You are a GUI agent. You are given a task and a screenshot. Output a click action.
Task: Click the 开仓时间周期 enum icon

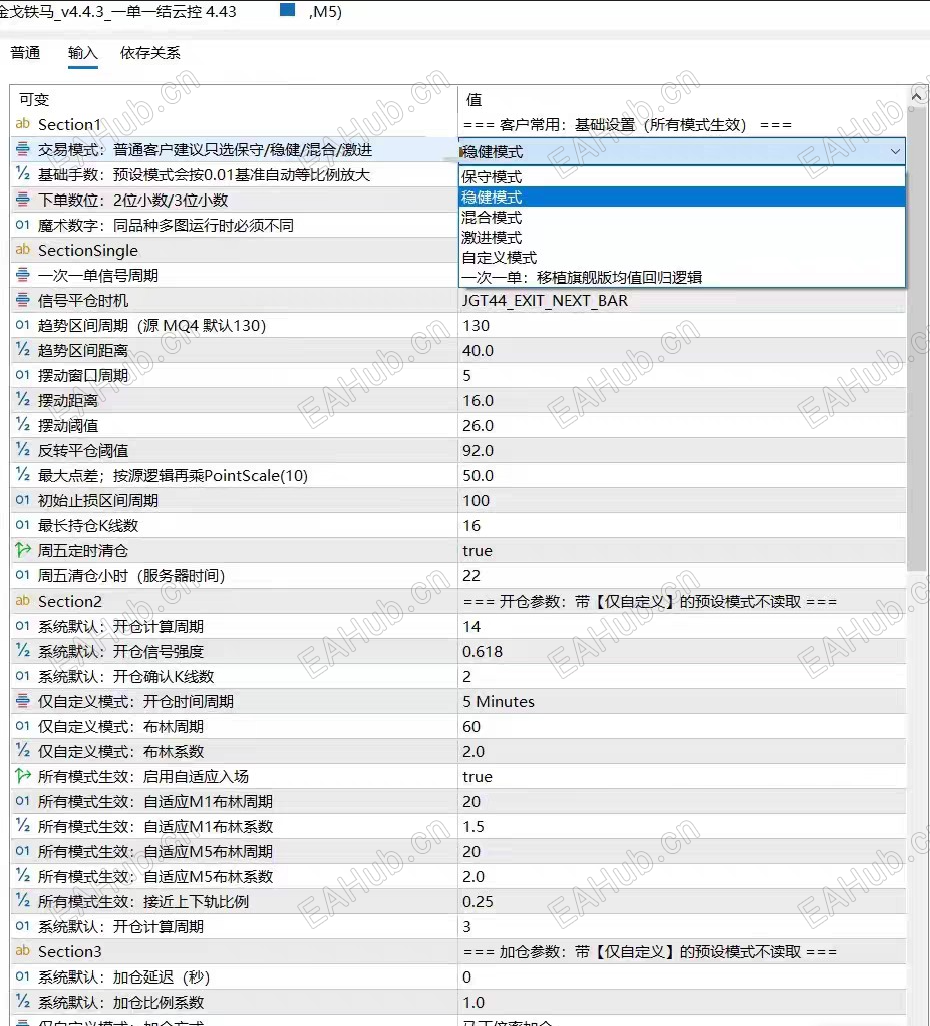[23, 701]
